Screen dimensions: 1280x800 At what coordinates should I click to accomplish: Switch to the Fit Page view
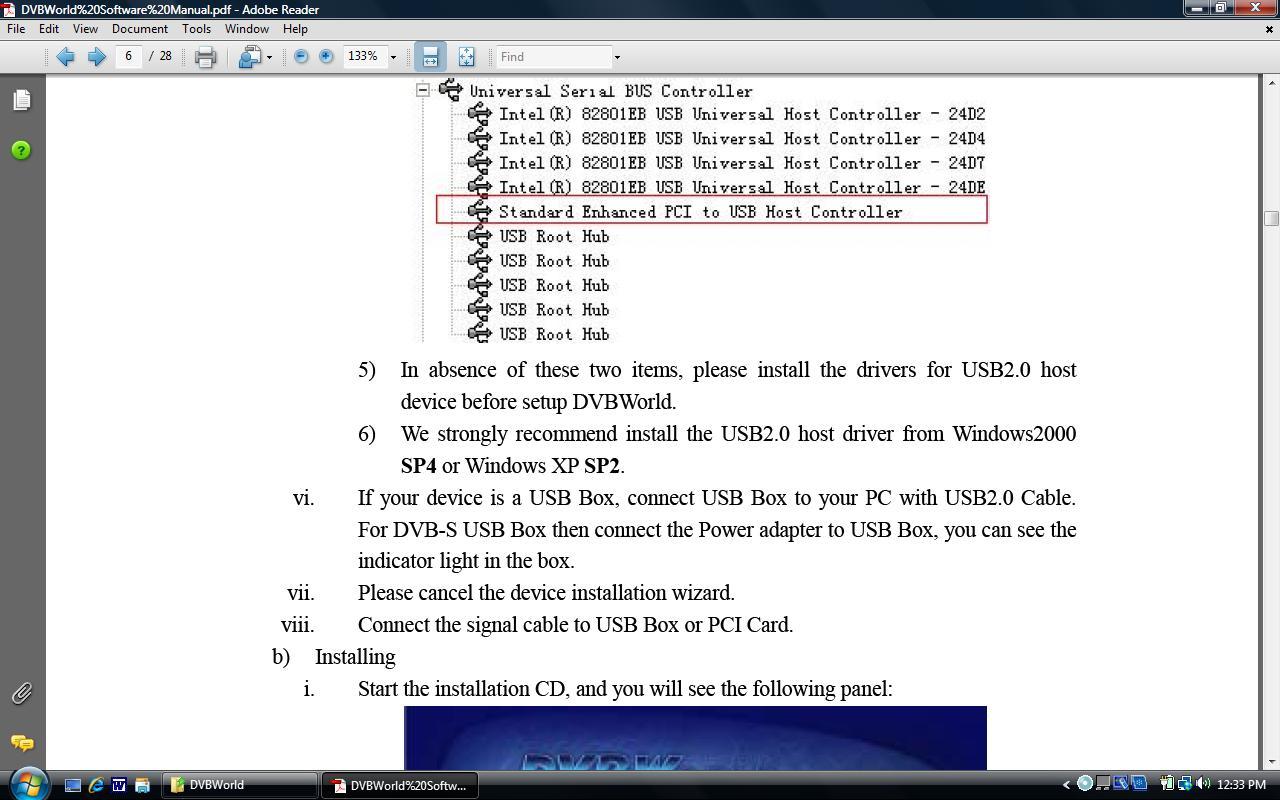click(466, 57)
